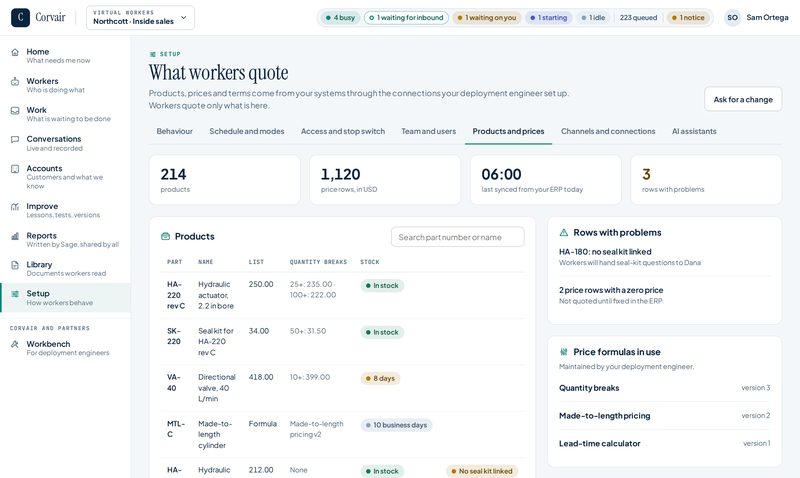
Task: Open the Conversations sidebar item
Action: pyautogui.click(x=65, y=143)
